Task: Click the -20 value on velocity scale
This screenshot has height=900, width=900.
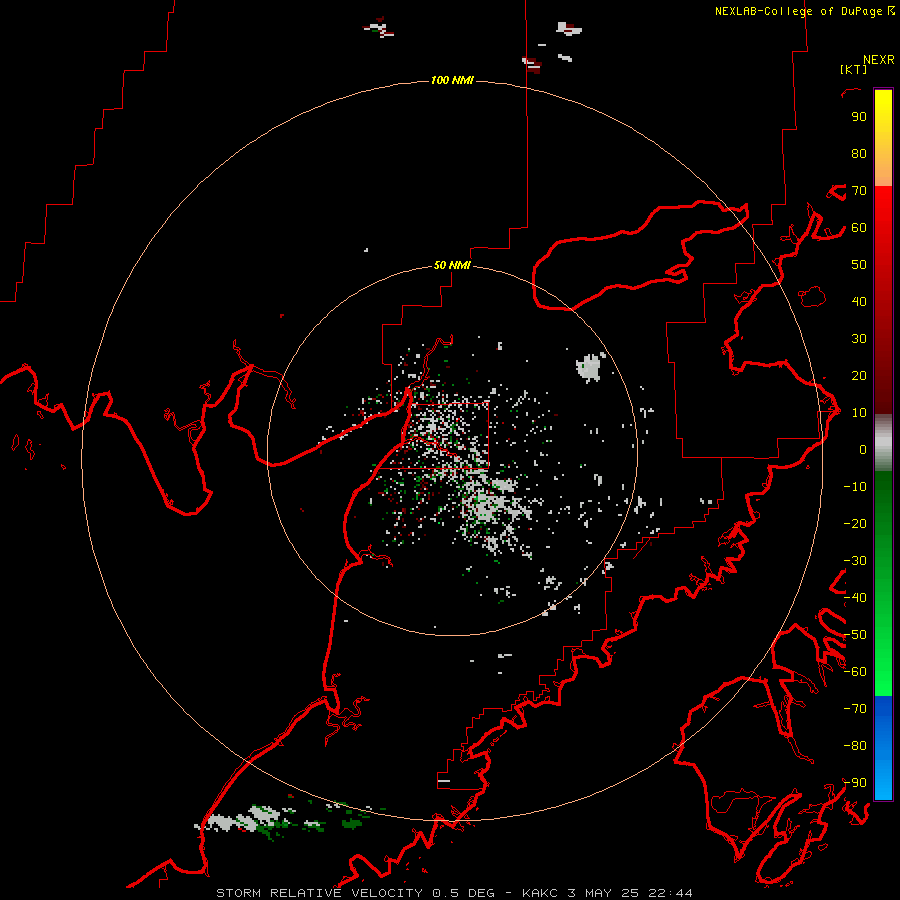Action: coord(855,524)
